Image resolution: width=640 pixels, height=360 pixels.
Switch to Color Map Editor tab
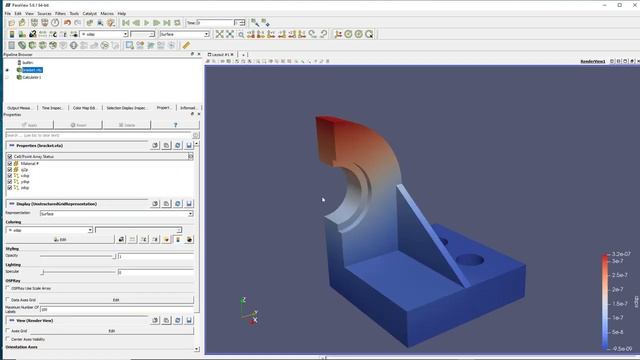84,108
